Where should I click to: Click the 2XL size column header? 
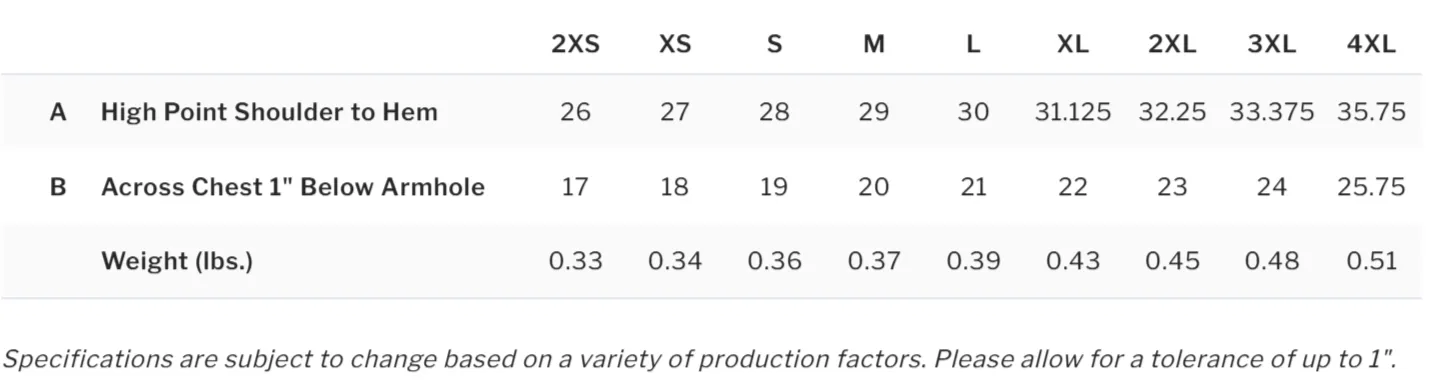[1172, 45]
